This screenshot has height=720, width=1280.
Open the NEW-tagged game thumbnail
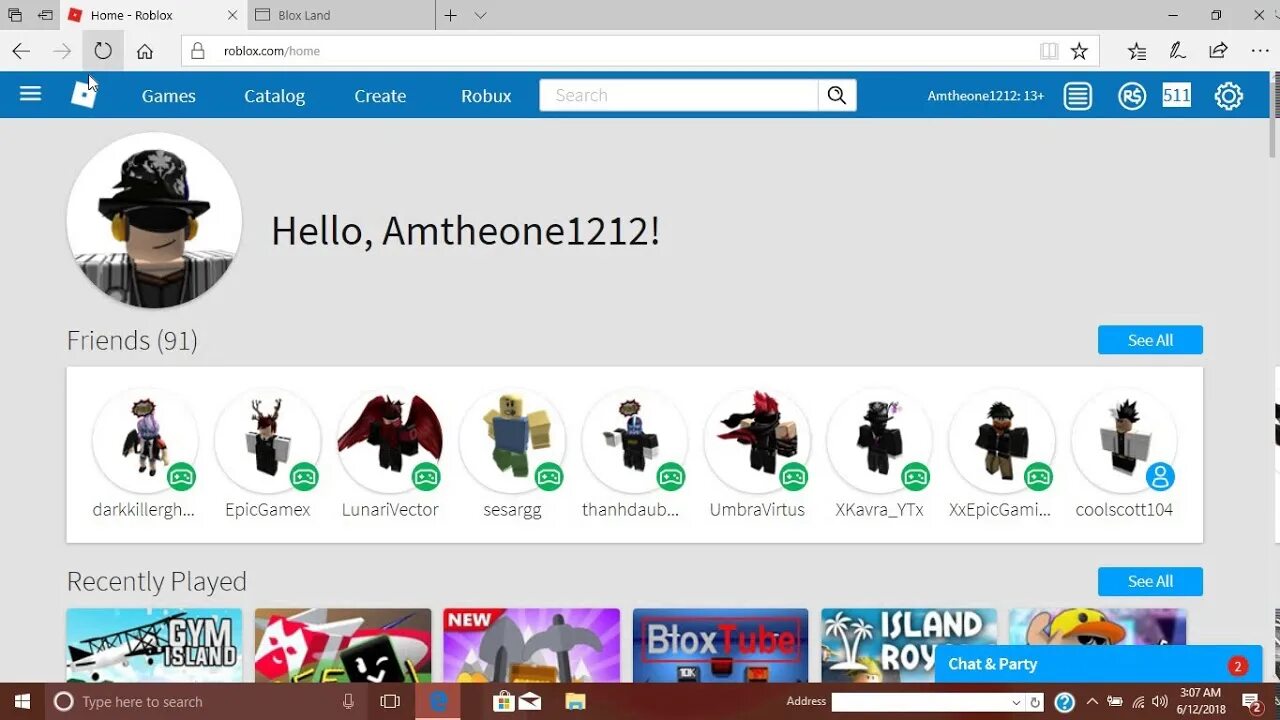click(531, 645)
